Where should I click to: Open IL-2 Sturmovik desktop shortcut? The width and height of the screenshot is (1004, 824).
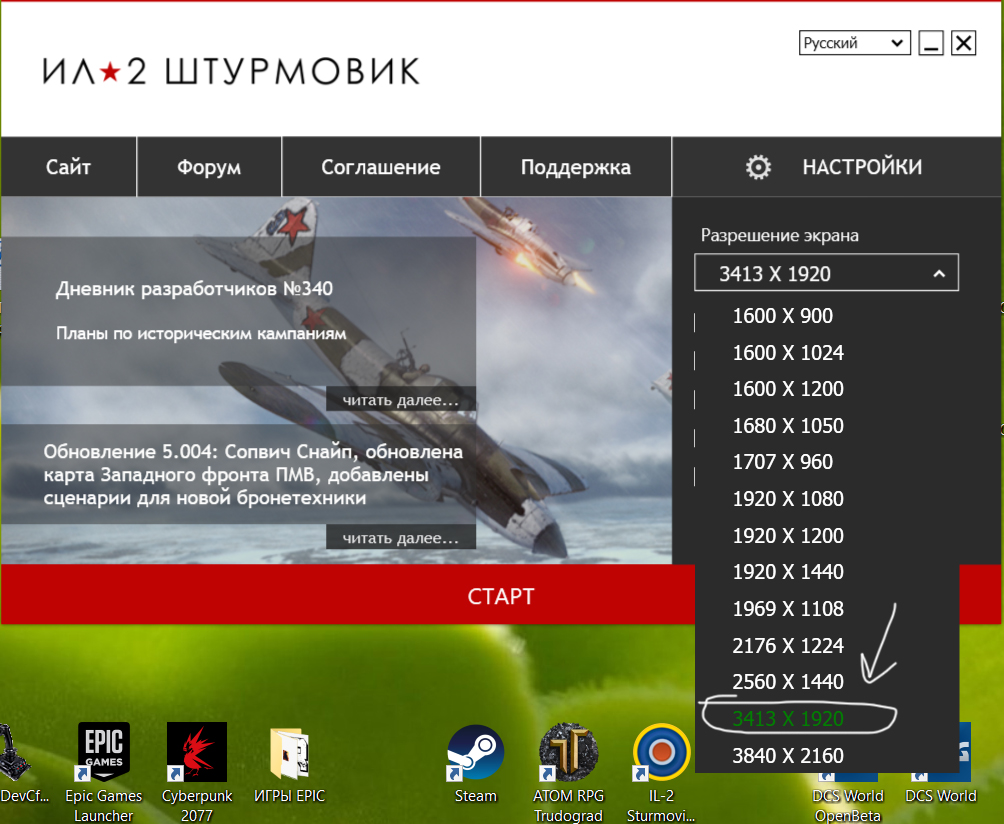(661, 771)
